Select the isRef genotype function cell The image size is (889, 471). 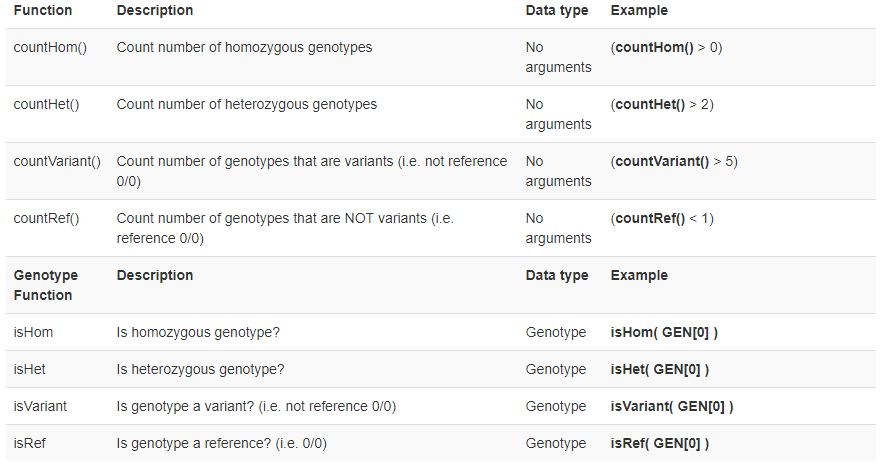pyautogui.click(x=30, y=444)
